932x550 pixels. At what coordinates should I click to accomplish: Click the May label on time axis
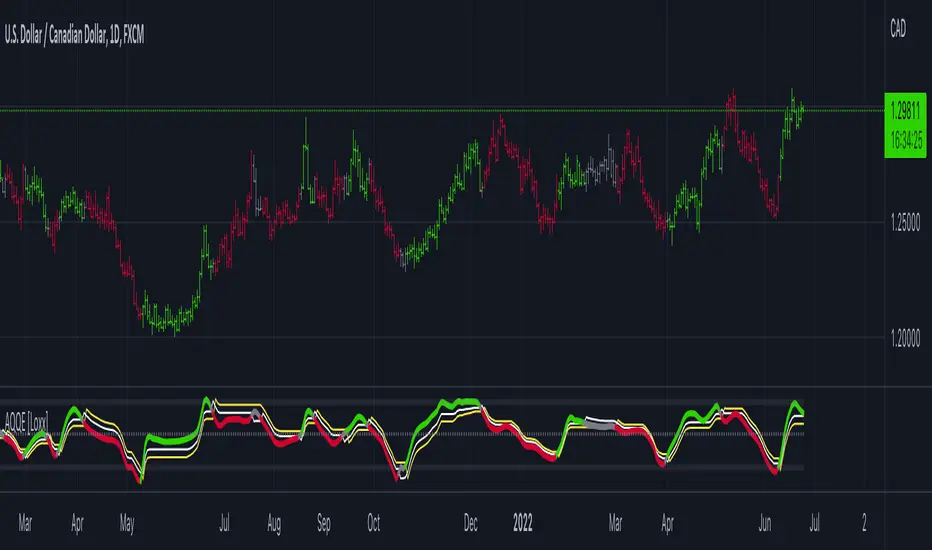tap(127, 523)
